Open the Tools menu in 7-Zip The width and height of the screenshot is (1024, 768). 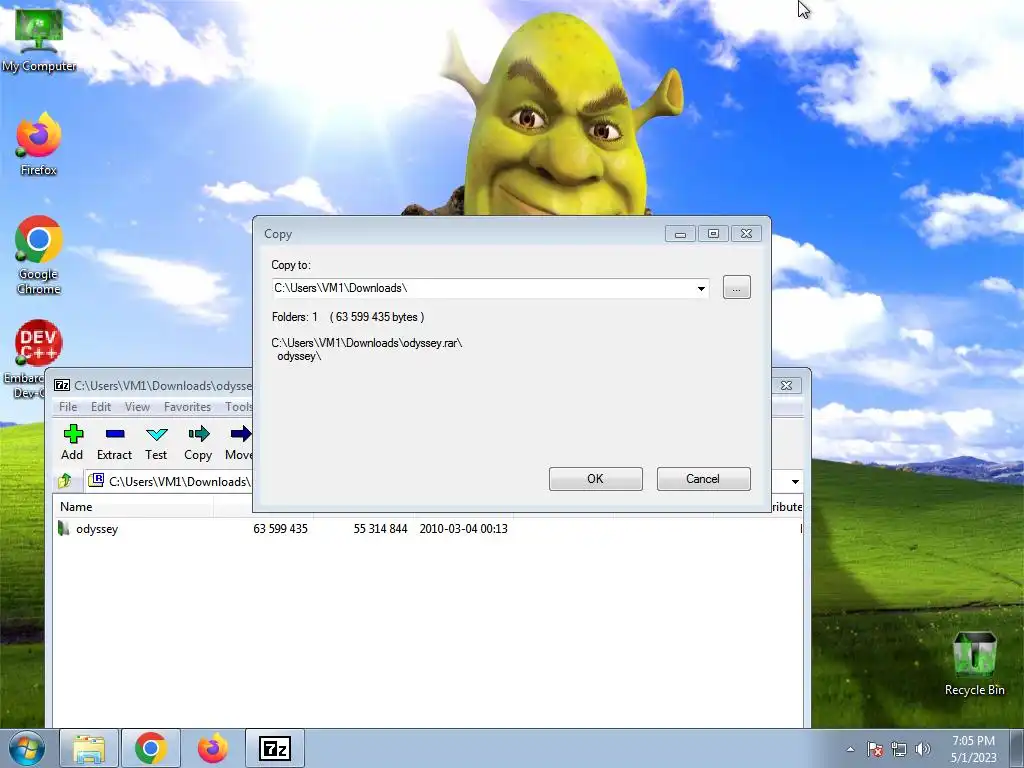click(x=238, y=406)
